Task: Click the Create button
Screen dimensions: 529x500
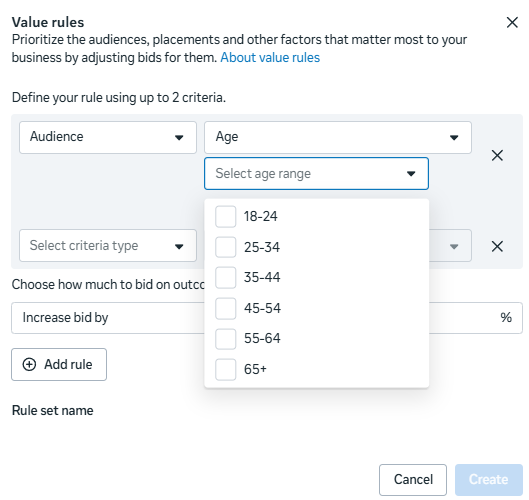Action: [489, 480]
